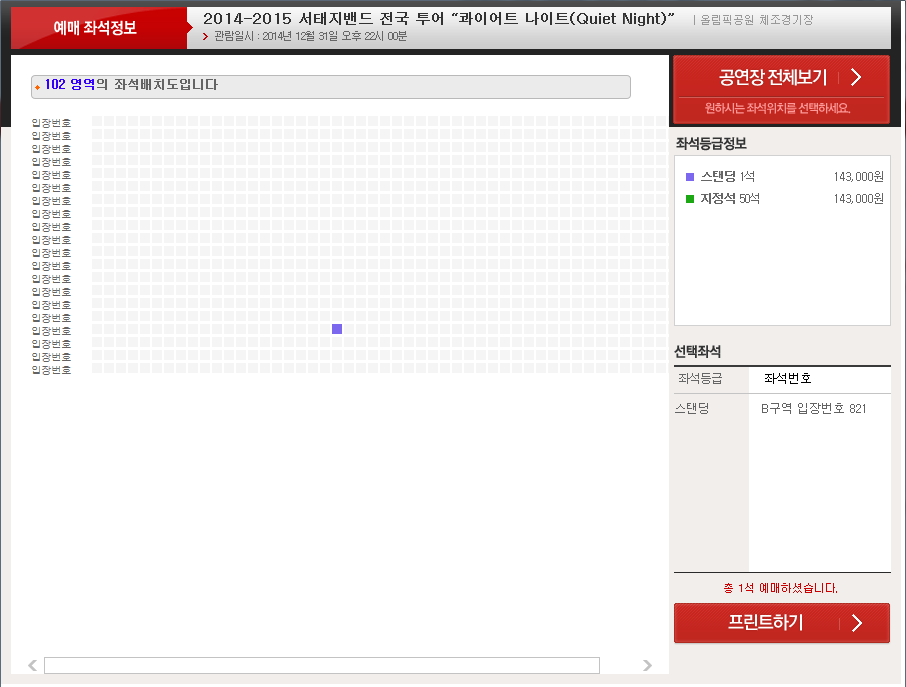906x687 pixels.
Task: Click the purple selected seat in the grid
Action: pyautogui.click(x=337, y=329)
